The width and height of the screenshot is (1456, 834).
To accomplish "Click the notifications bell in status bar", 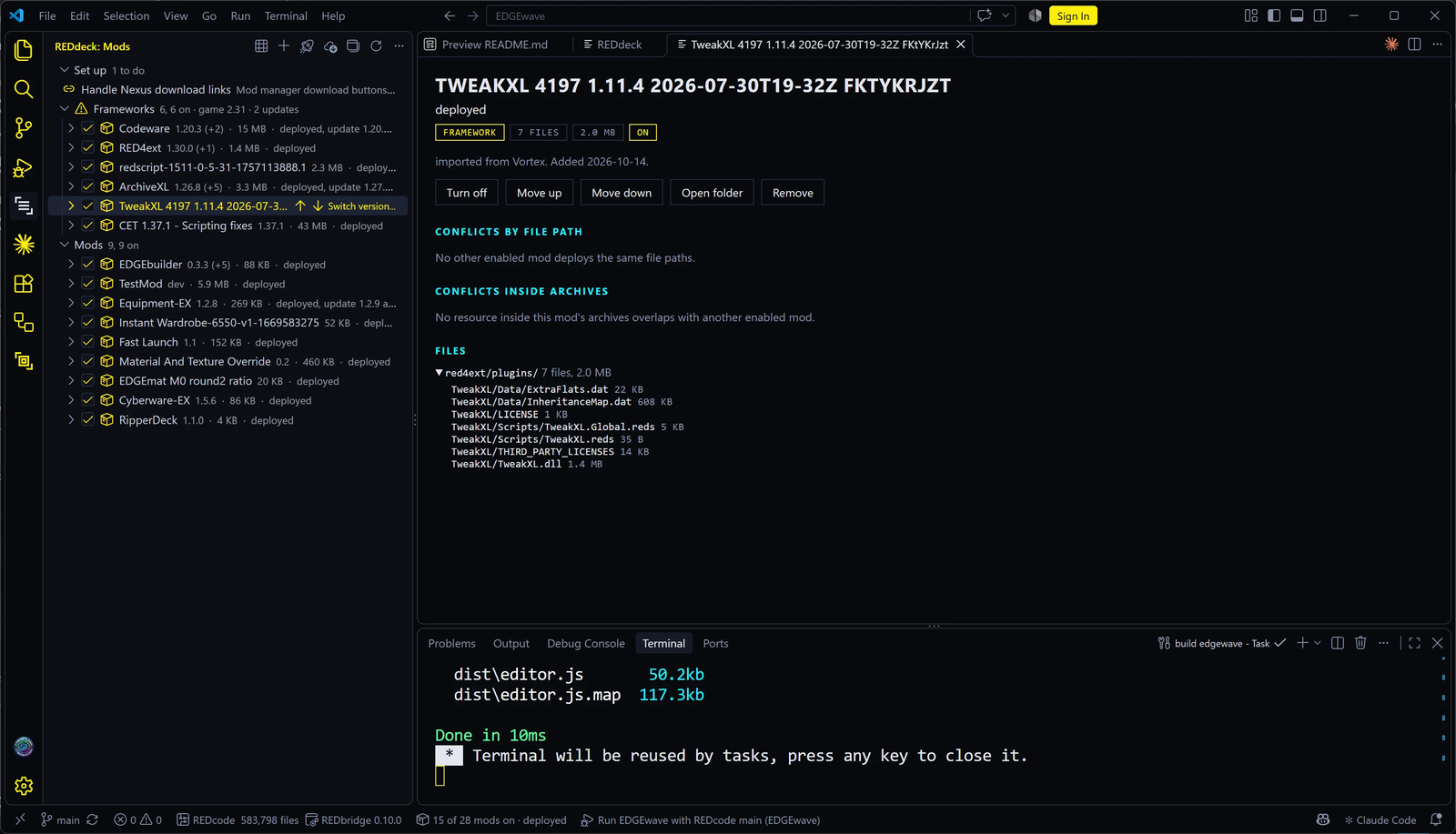I will click(1436, 819).
